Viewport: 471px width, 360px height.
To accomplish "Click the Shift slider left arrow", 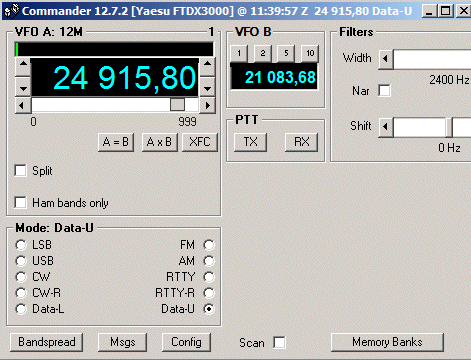I will point(386,127).
